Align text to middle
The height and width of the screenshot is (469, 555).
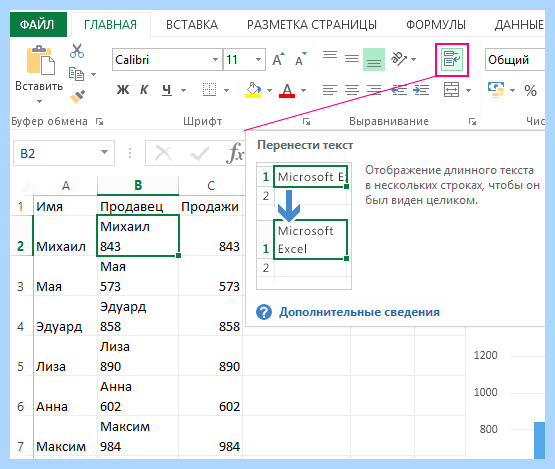[x=352, y=59]
